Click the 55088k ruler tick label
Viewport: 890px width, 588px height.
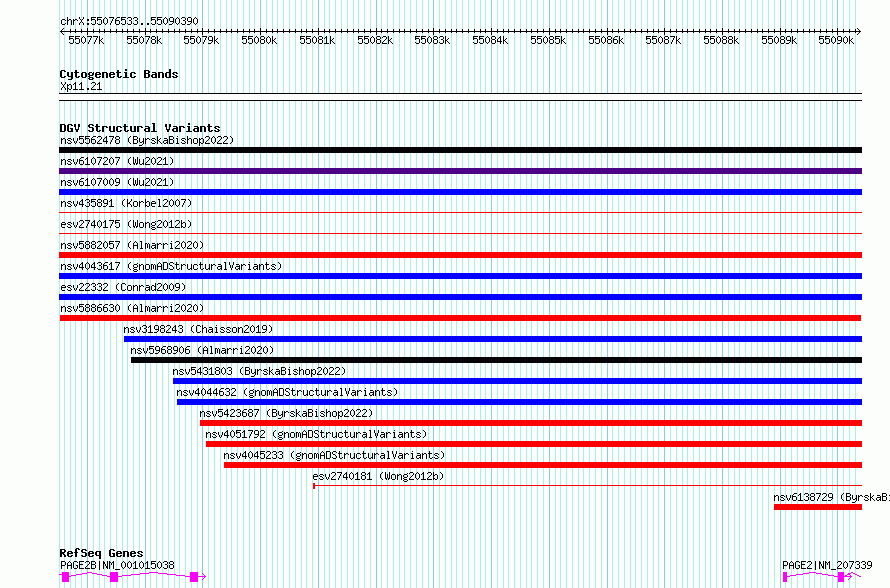click(x=721, y=40)
